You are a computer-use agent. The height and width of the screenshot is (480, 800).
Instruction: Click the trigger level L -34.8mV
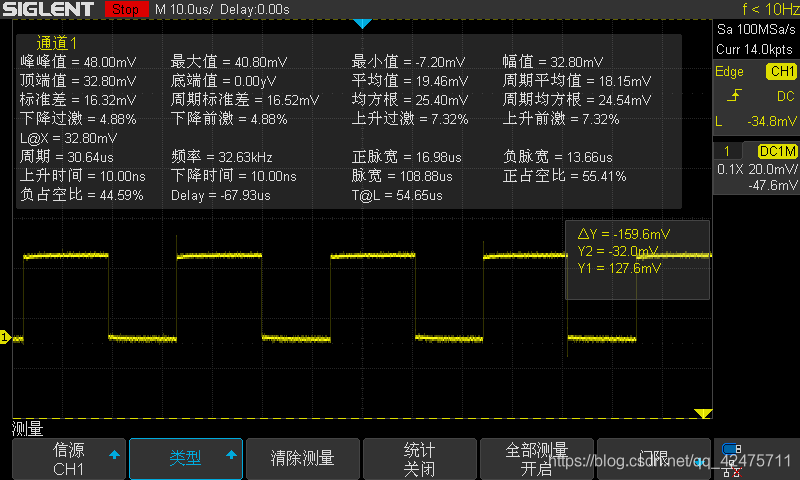pos(756,121)
